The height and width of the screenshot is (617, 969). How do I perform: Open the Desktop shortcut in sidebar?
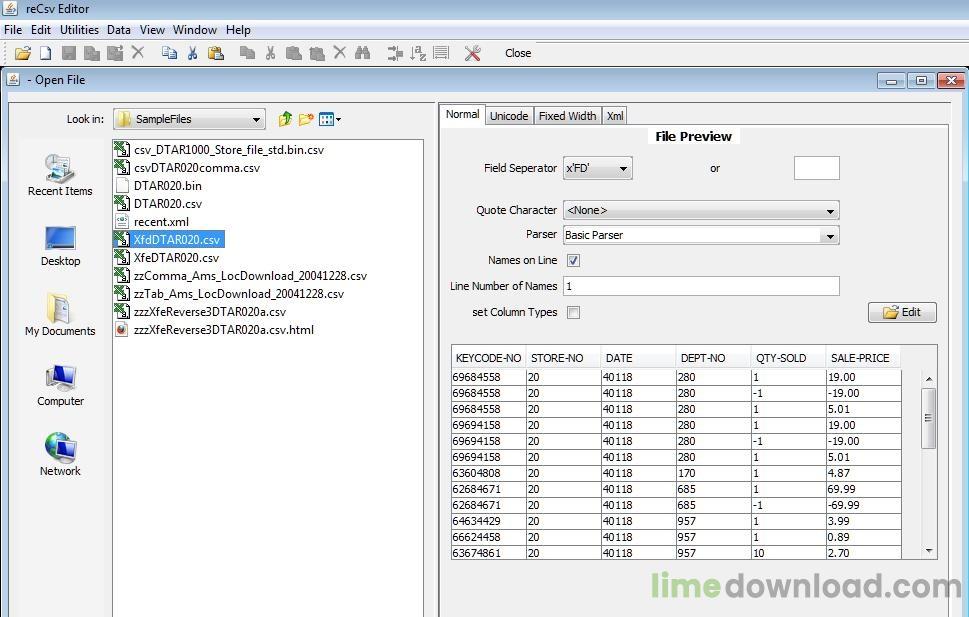(x=61, y=246)
